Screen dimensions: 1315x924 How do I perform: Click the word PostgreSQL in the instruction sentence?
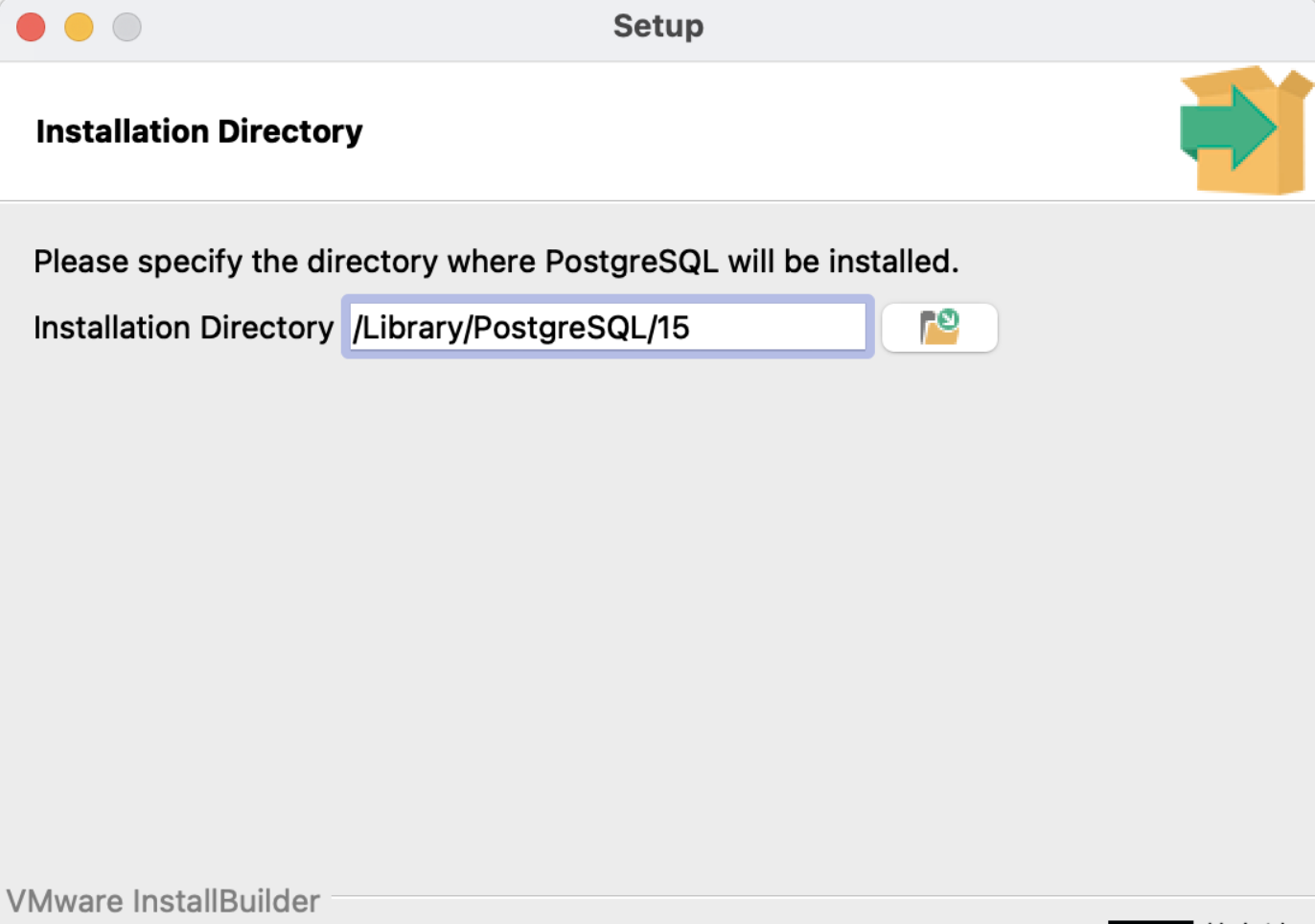point(632,262)
